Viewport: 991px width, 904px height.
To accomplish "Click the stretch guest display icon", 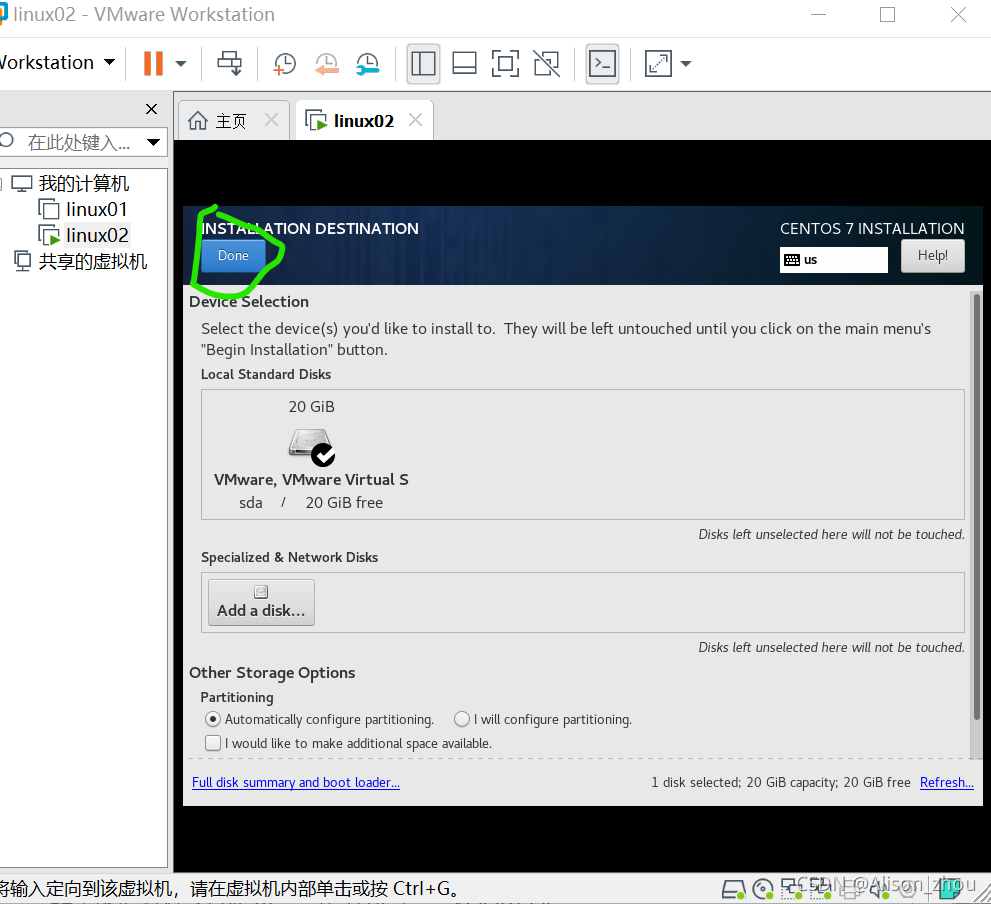I will [x=658, y=63].
